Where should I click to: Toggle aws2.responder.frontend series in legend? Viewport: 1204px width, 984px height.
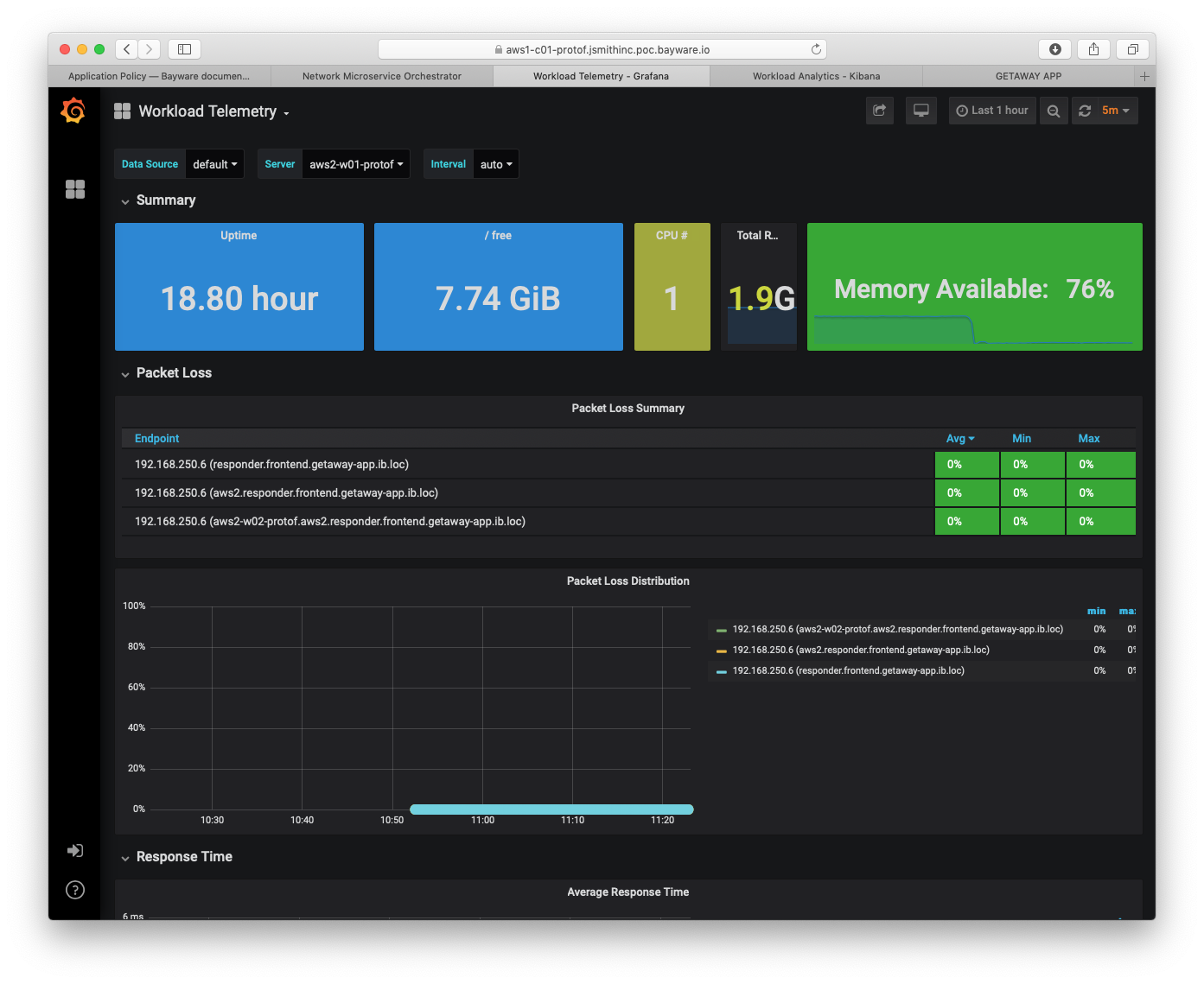861,651
